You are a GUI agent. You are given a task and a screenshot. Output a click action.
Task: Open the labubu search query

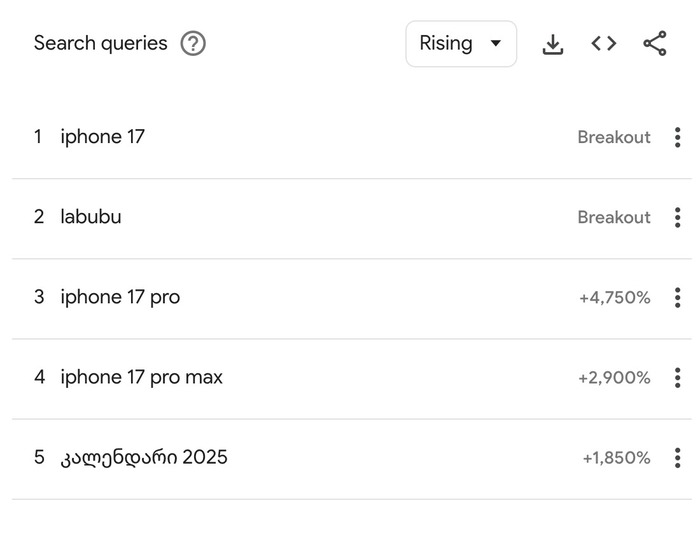tap(91, 217)
